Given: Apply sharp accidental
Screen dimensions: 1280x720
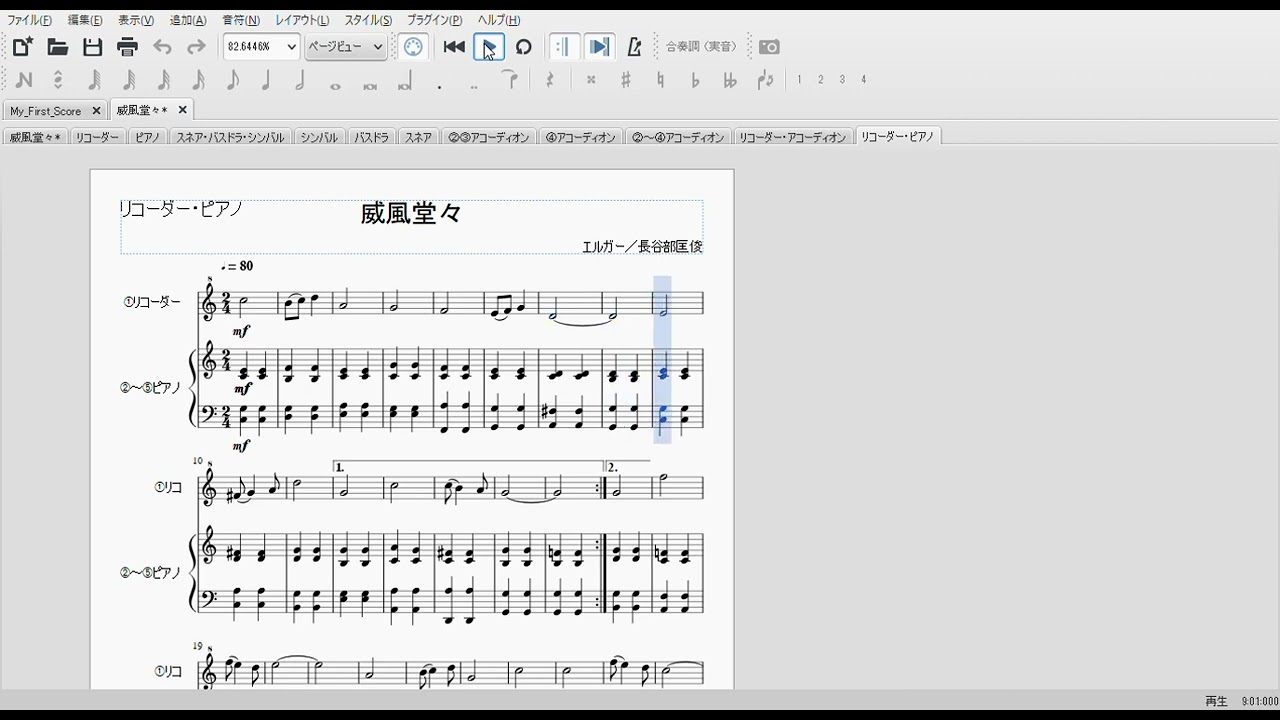Looking at the screenshot, I should click(x=626, y=80).
